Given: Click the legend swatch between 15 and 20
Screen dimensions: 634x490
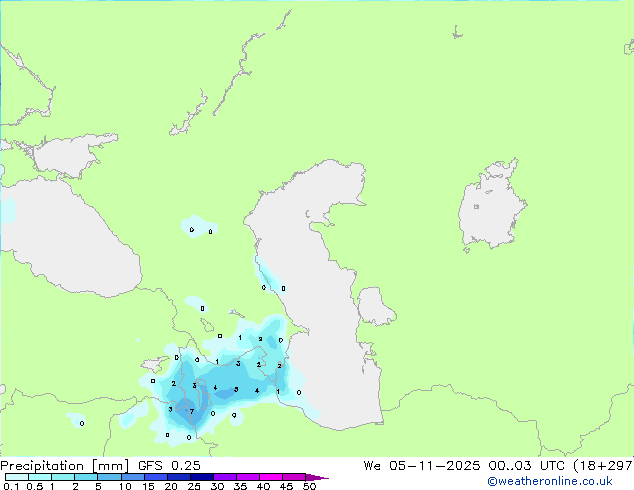Looking at the screenshot, I should (x=156, y=477).
